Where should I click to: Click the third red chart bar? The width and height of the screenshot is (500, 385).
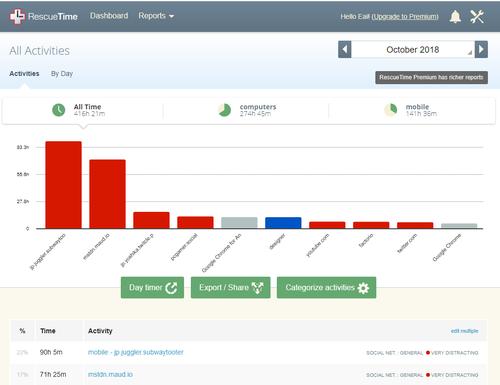pyautogui.click(x=151, y=220)
